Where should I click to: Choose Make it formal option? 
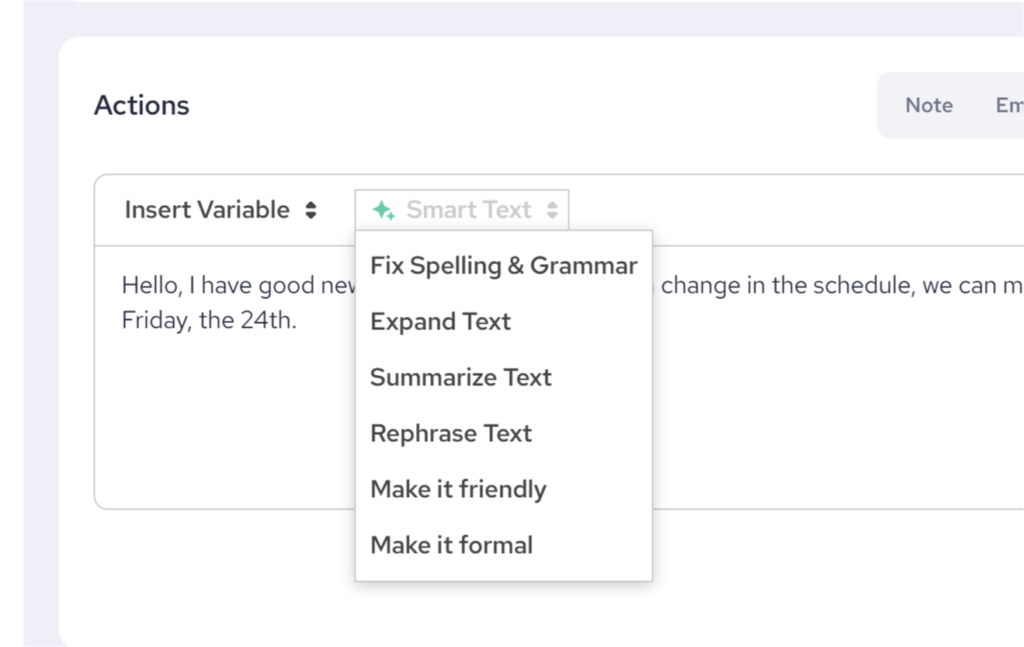[x=451, y=546]
